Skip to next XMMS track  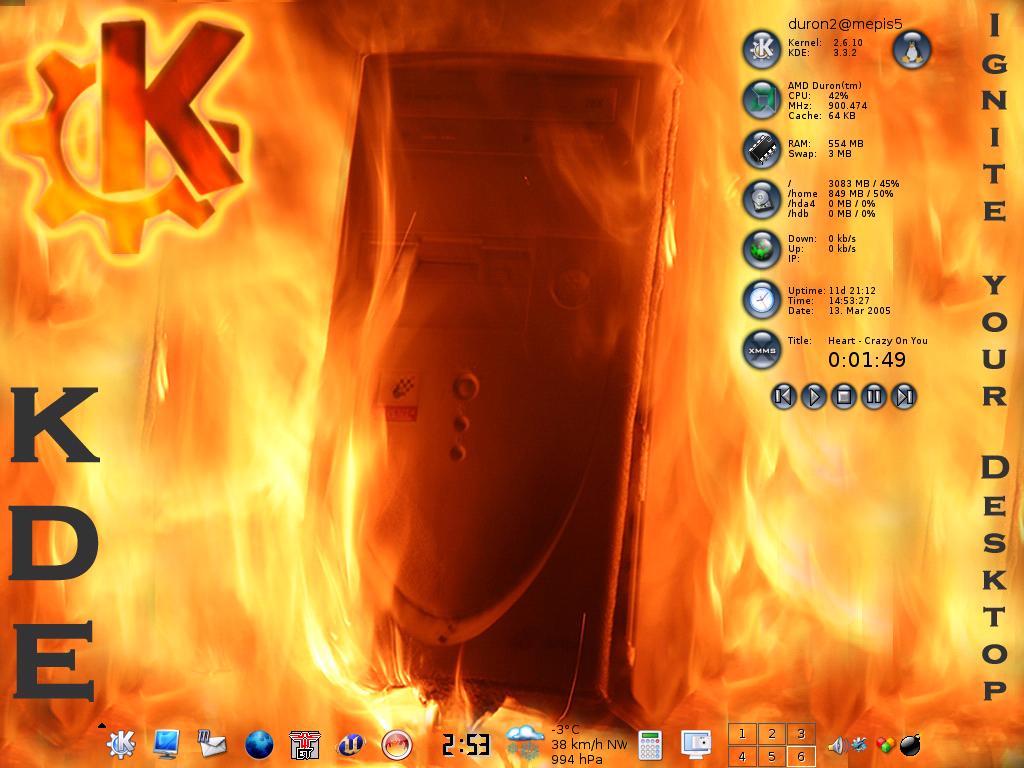pyautogui.click(x=904, y=397)
